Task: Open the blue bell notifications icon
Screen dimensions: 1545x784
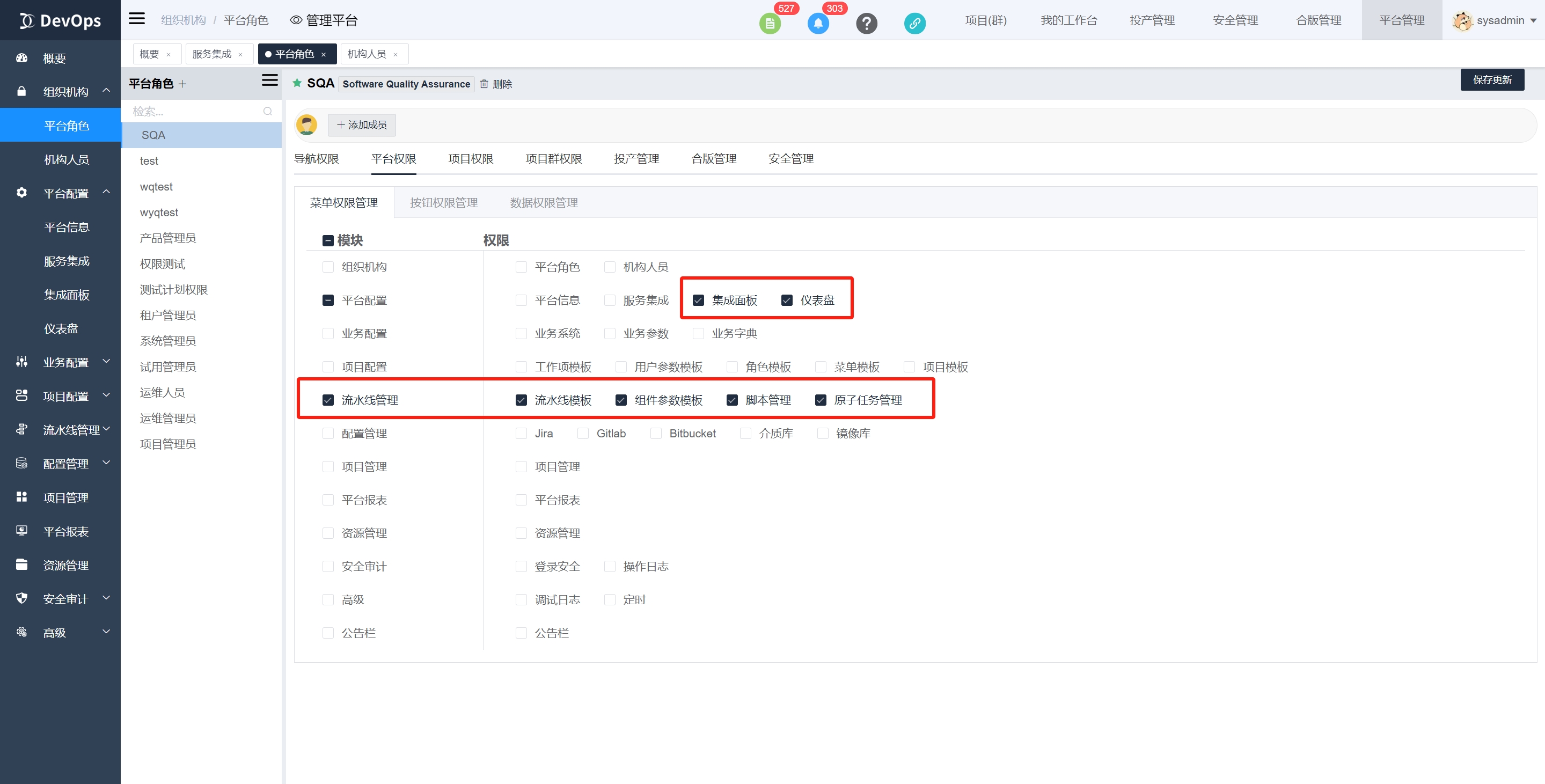Action: (x=818, y=24)
